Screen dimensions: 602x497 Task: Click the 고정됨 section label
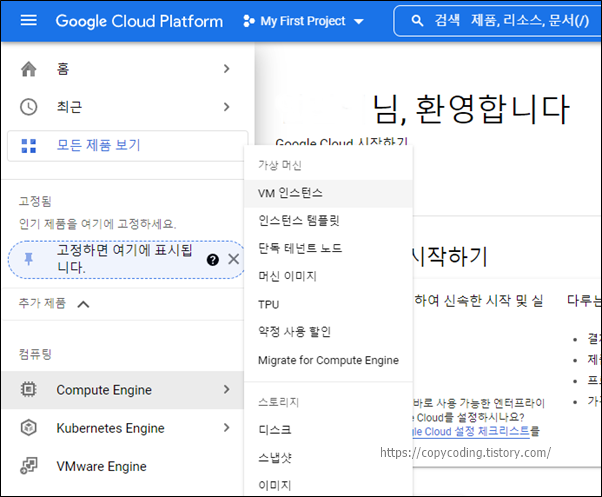click(x=35, y=201)
